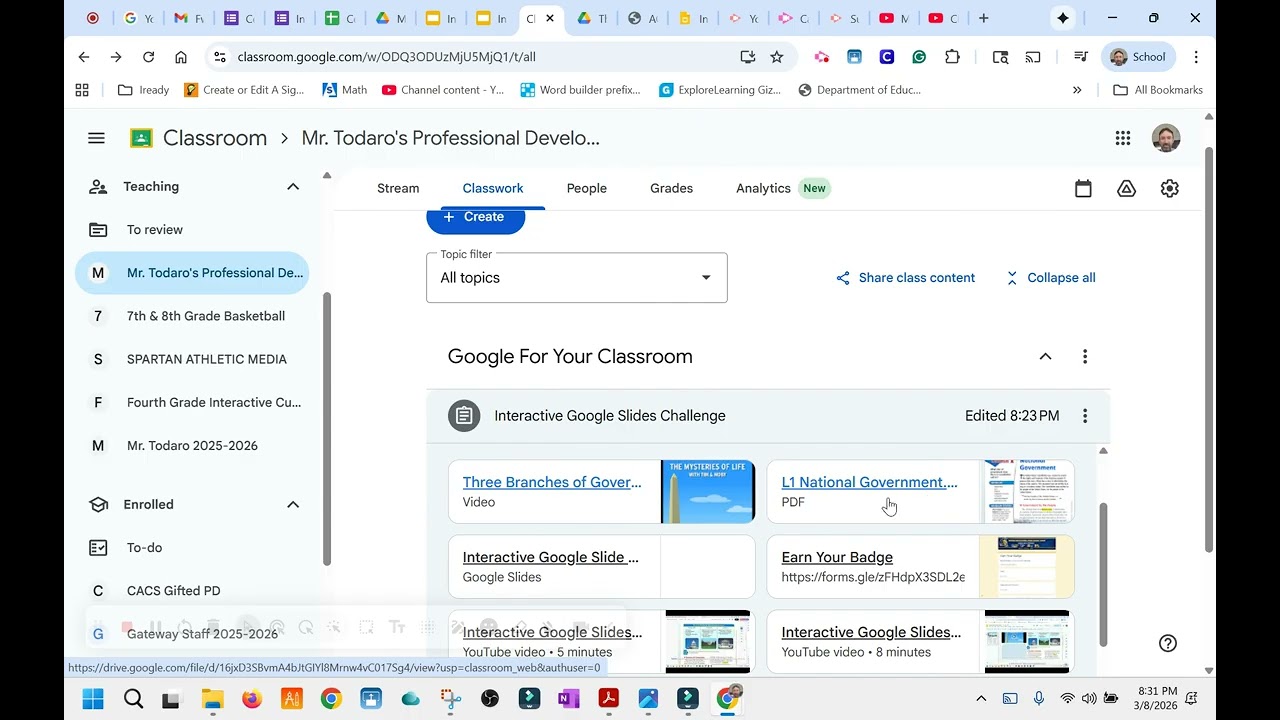Open the Apps grid in the bookmarks bar

(82, 90)
